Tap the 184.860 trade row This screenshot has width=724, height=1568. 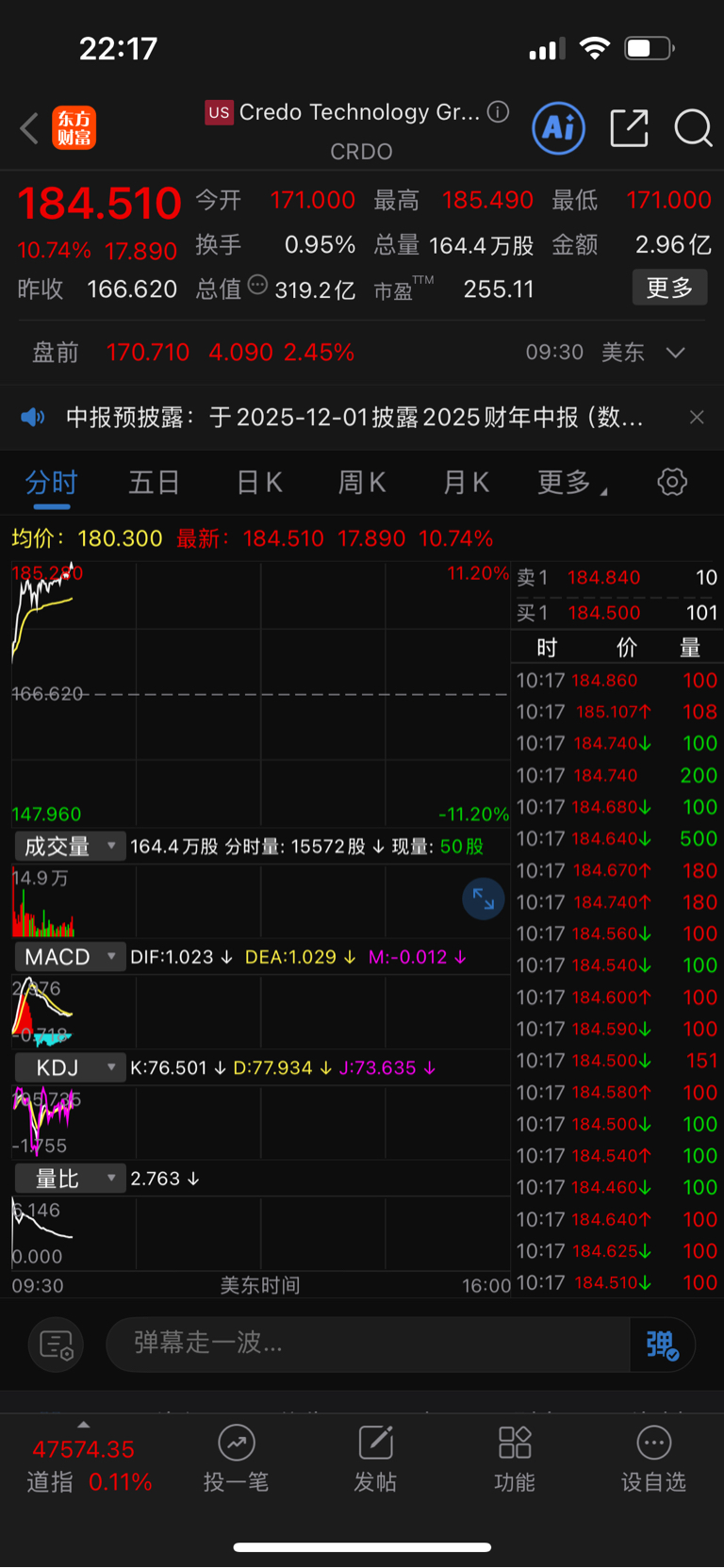[617, 680]
